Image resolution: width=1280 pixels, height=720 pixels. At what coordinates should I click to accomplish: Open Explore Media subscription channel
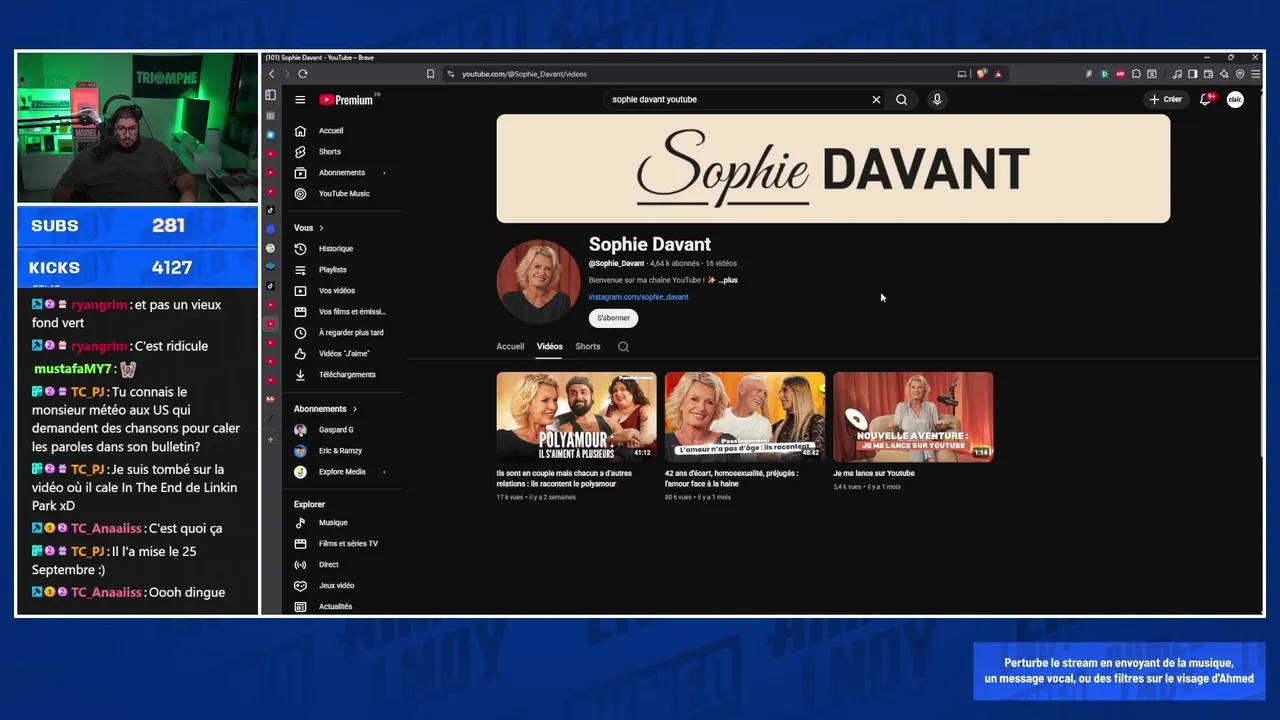343,472
